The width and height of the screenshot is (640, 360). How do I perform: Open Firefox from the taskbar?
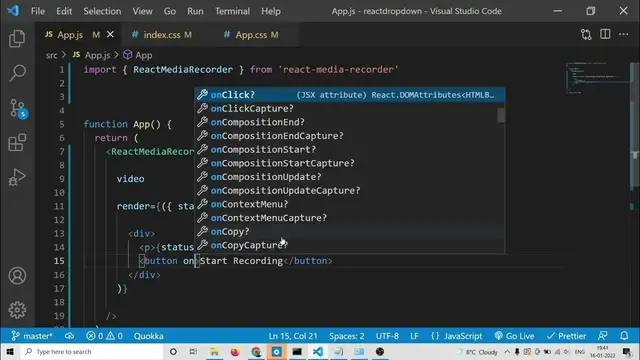tap(235, 351)
